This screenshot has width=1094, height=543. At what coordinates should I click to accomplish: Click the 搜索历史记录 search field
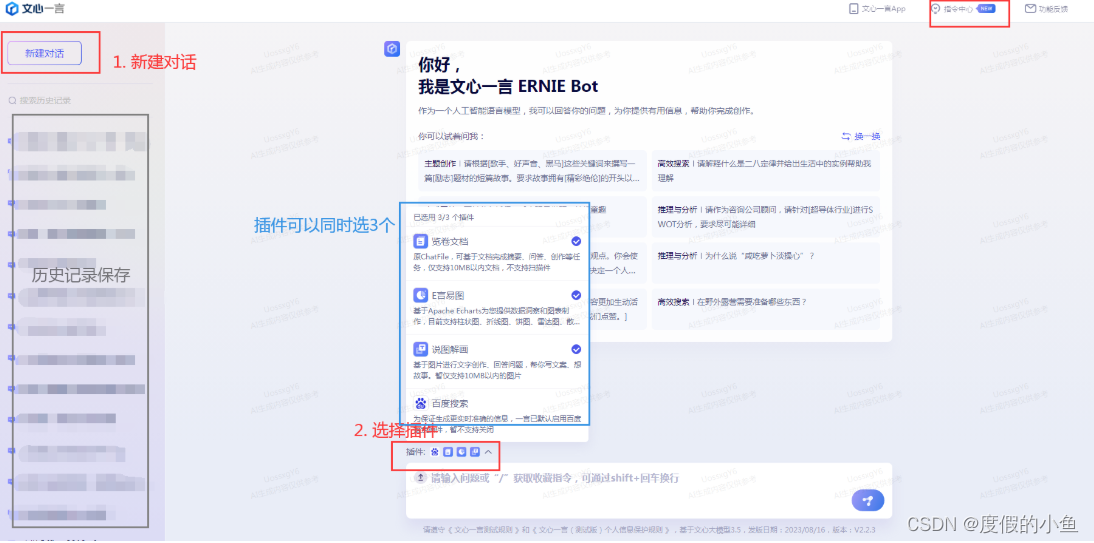point(79,101)
